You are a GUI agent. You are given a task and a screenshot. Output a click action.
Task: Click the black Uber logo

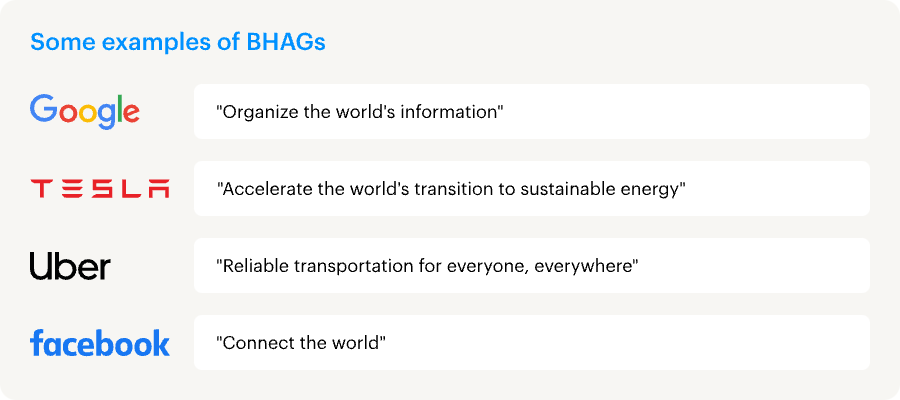point(70,266)
